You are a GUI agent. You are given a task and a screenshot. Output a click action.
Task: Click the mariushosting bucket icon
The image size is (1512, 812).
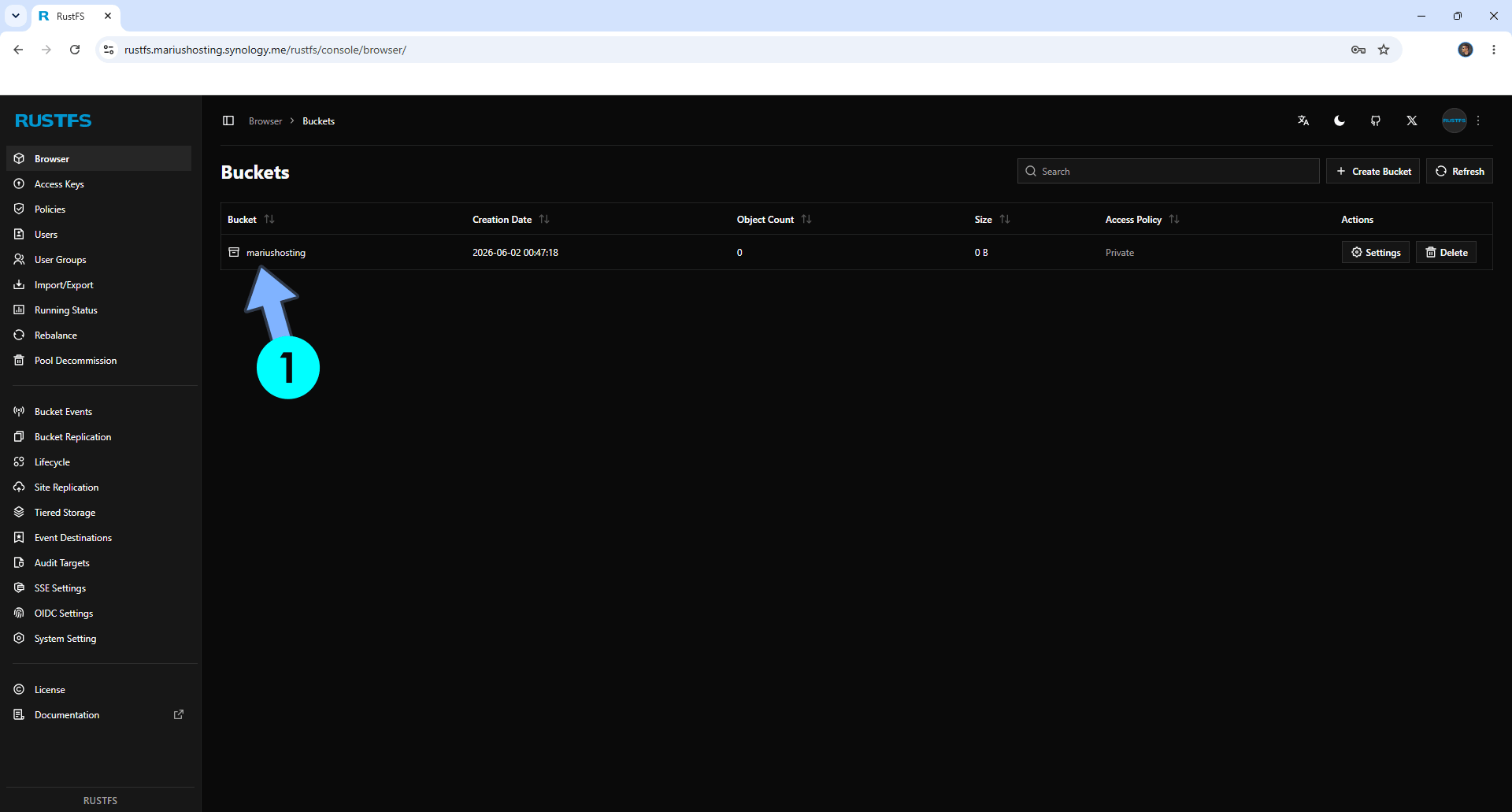click(234, 252)
